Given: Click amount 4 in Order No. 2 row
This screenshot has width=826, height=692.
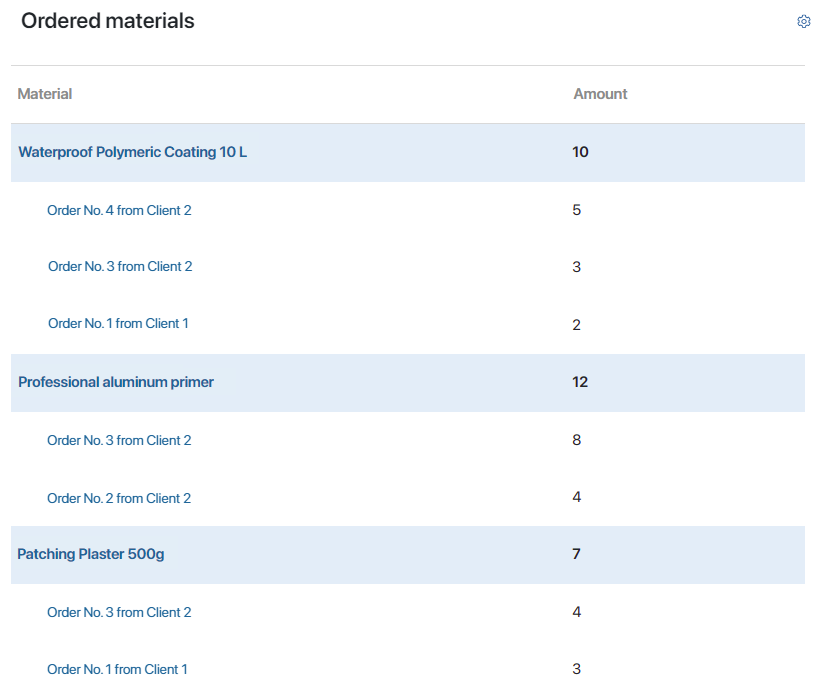Looking at the screenshot, I should pos(576,497).
